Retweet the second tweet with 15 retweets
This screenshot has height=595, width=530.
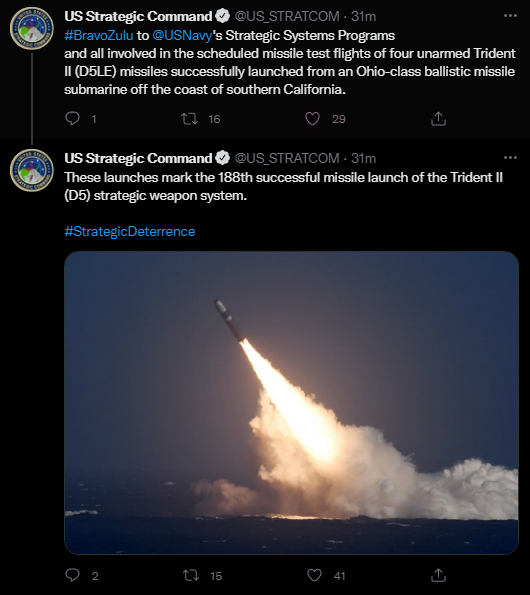[x=190, y=575]
